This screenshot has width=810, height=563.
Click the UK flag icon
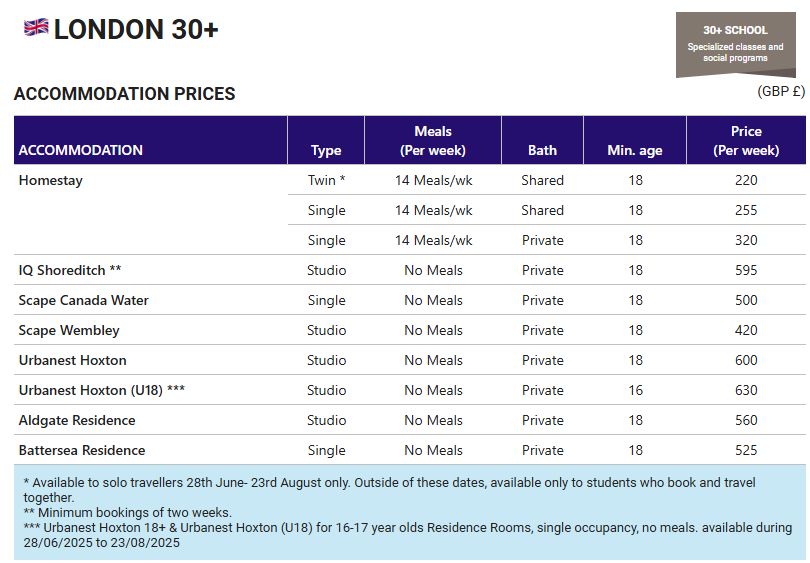click(x=36, y=27)
